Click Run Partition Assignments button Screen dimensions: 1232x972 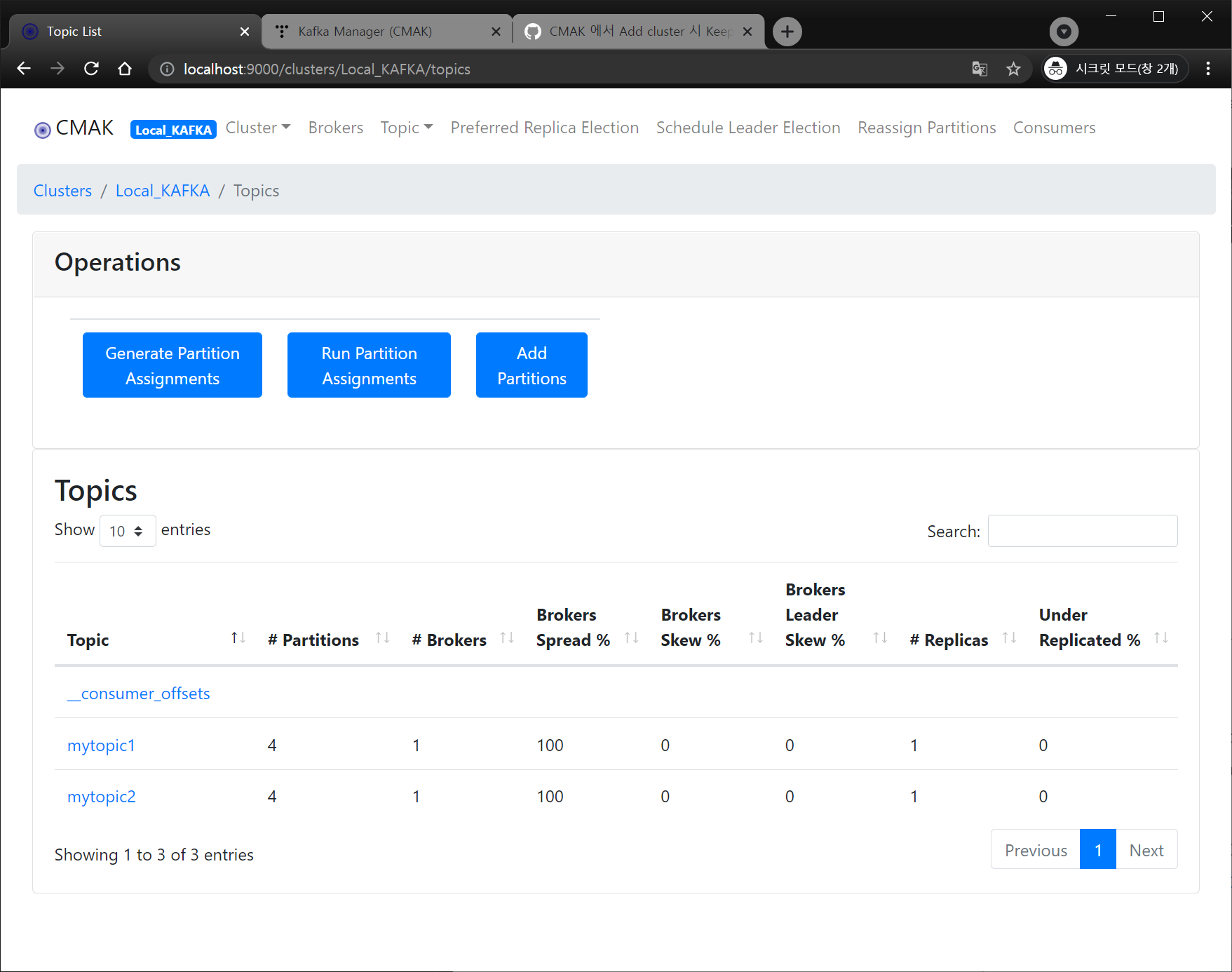pos(369,365)
